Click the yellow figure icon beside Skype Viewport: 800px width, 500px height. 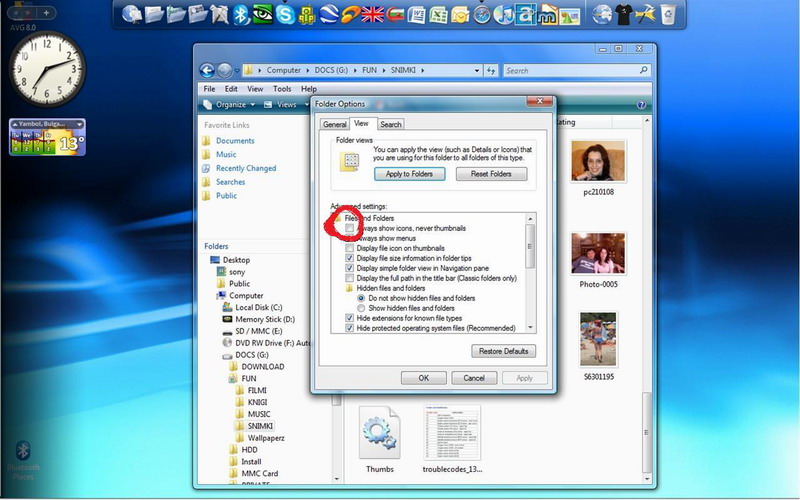(307, 15)
